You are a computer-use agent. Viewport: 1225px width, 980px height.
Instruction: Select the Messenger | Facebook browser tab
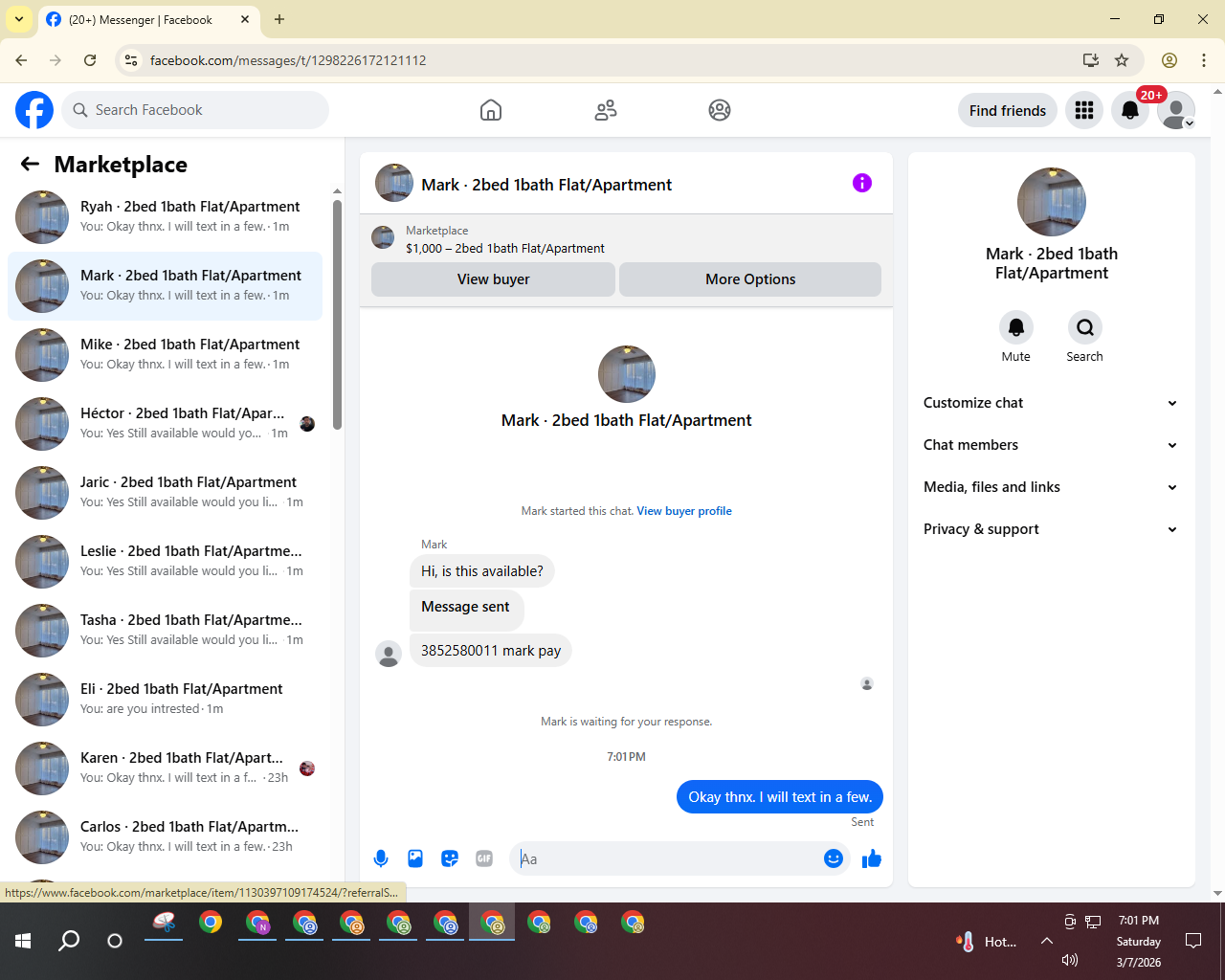point(148,19)
